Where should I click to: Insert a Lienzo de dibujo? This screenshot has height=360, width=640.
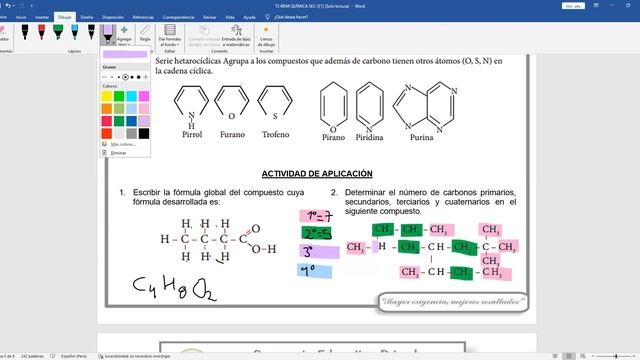point(266,36)
